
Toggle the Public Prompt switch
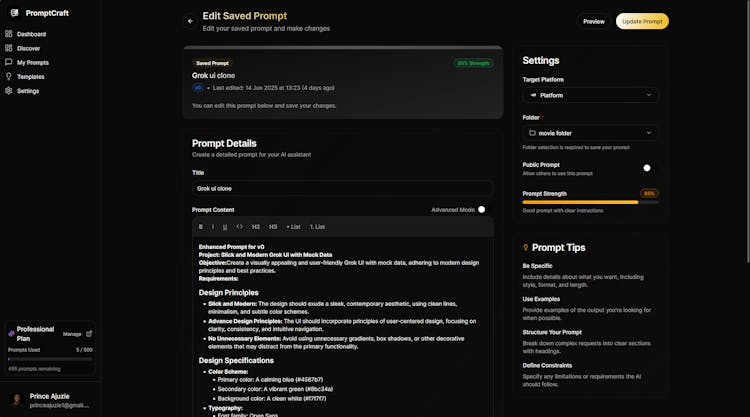tap(648, 168)
